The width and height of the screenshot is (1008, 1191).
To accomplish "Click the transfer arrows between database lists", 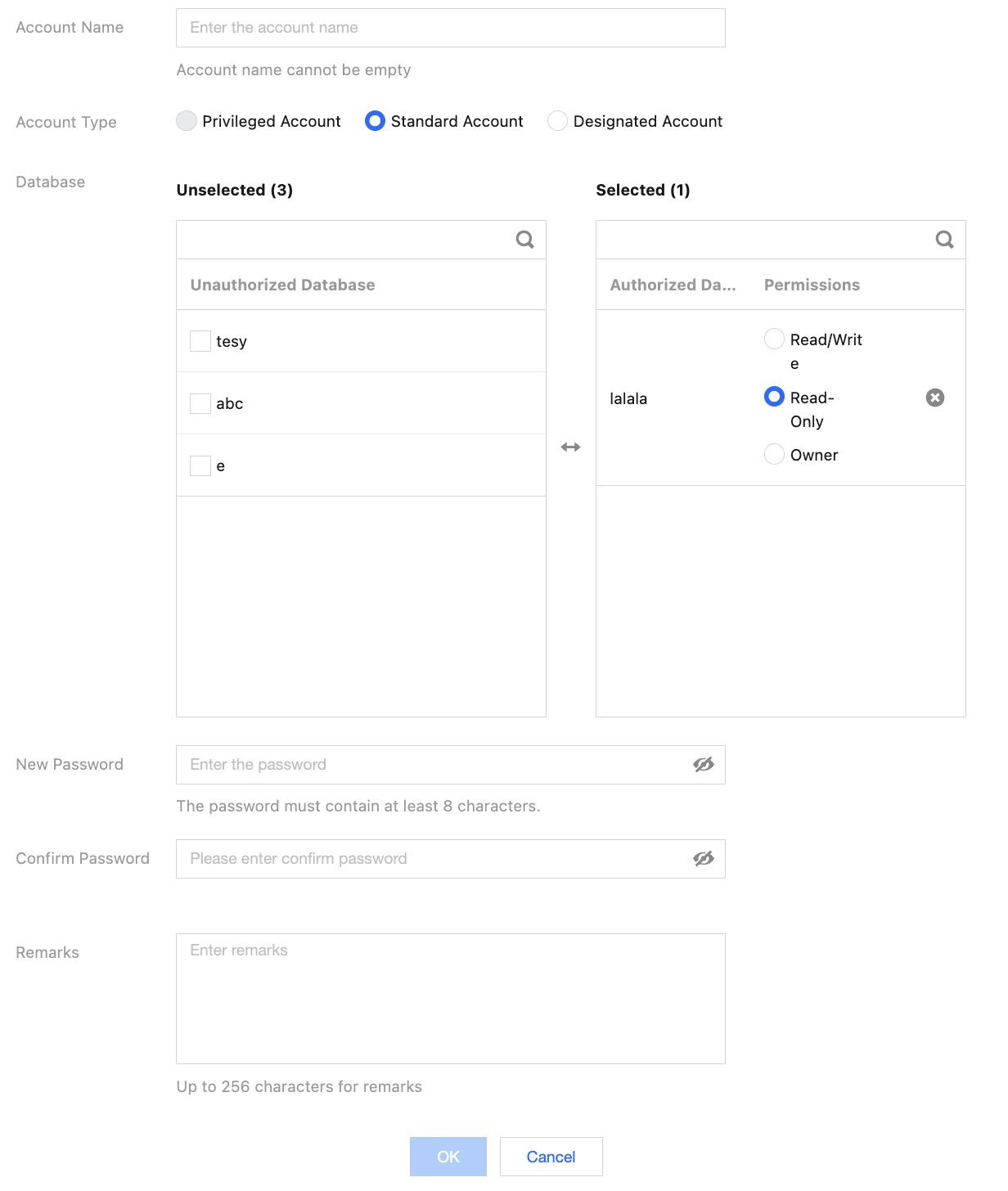I will click(570, 447).
